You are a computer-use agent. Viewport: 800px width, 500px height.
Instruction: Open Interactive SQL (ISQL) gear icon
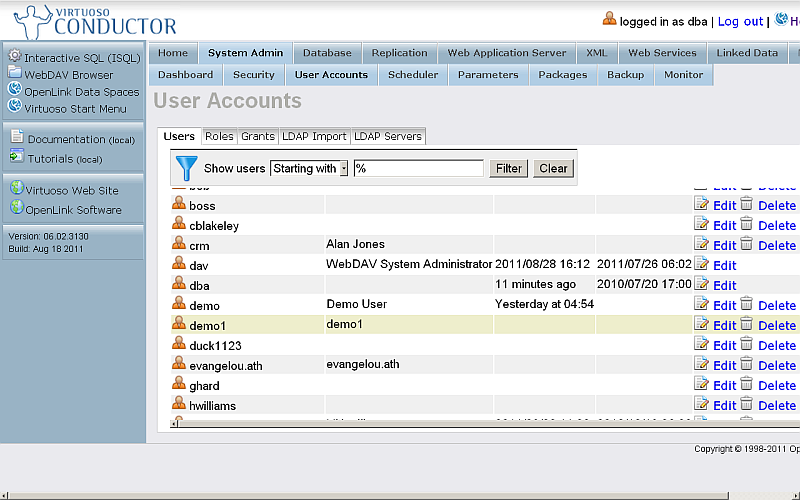click(x=15, y=56)
